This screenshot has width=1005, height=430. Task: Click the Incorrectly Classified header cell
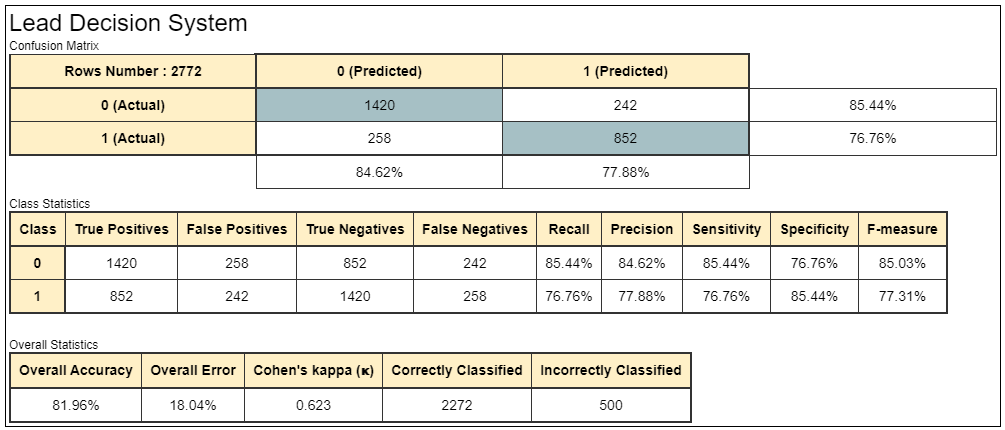coord(611,370)
